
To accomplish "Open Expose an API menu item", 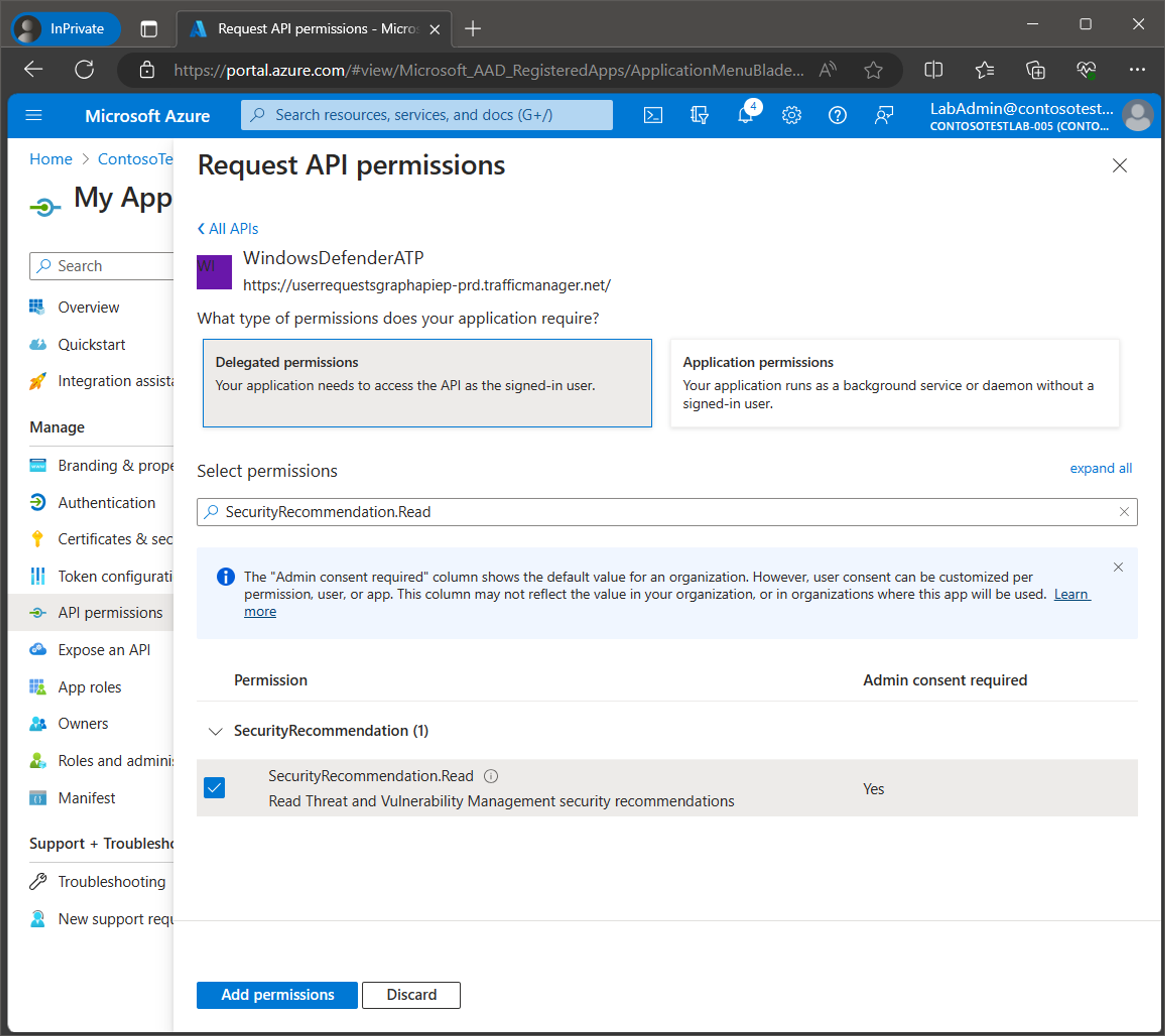I will 91,650.
